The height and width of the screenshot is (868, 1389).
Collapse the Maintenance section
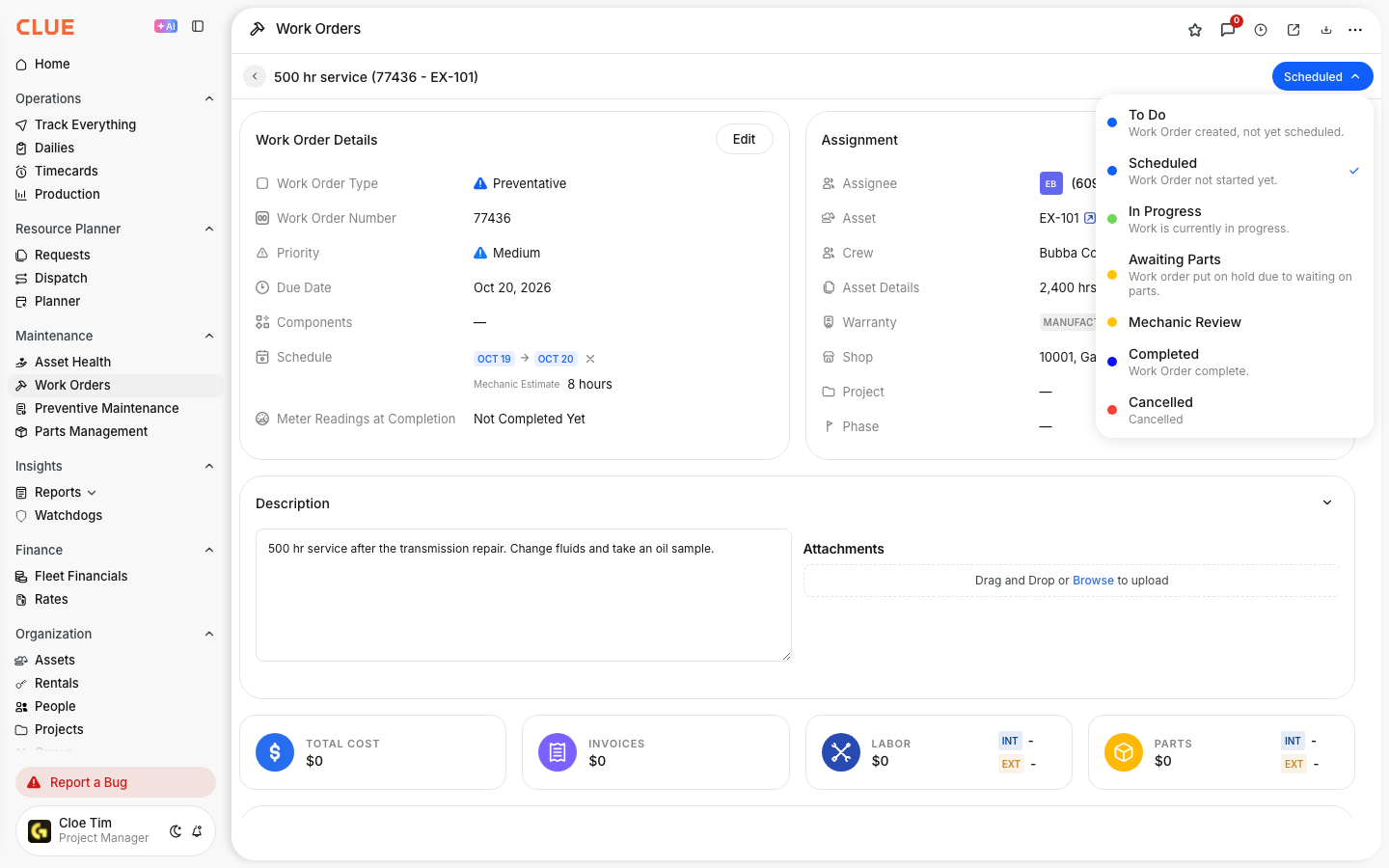[x=209, y=336]
